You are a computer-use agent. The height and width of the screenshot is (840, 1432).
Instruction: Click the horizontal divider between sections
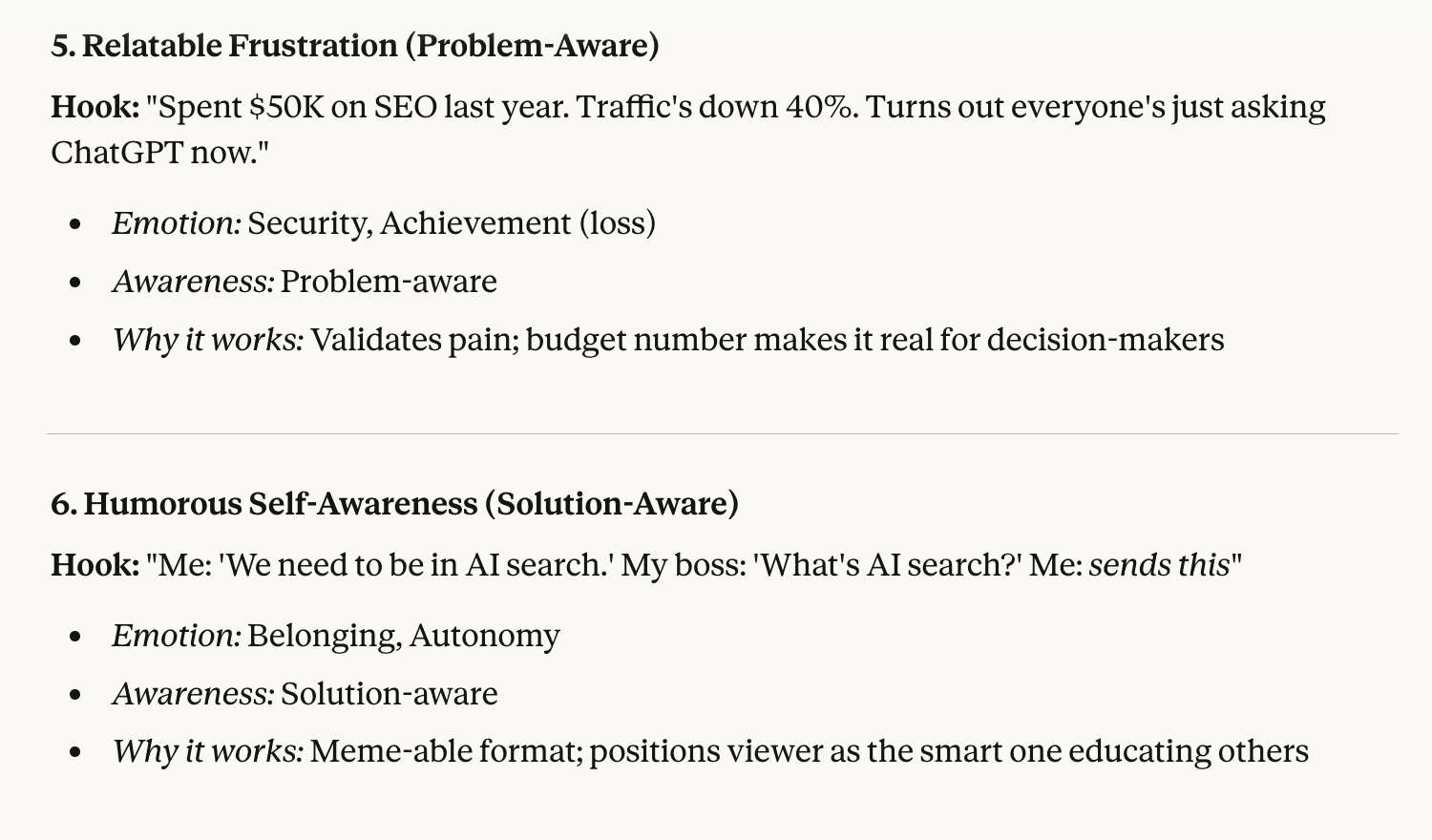[x=722, y=434]
